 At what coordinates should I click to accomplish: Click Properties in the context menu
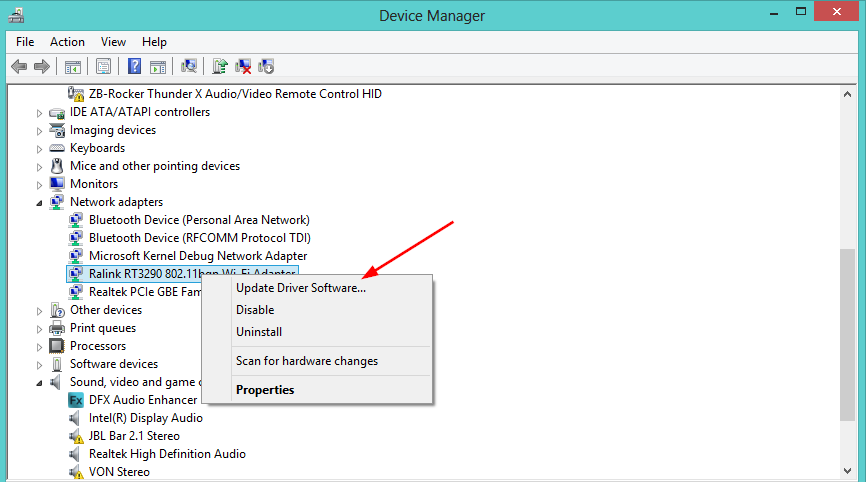[265, 390]
